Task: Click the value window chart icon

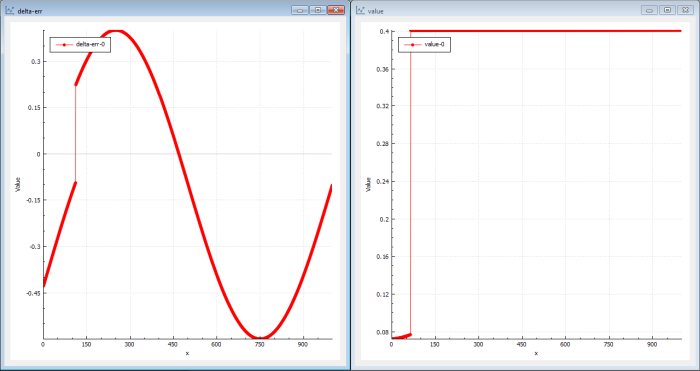Action: click(x=360, y=11)
